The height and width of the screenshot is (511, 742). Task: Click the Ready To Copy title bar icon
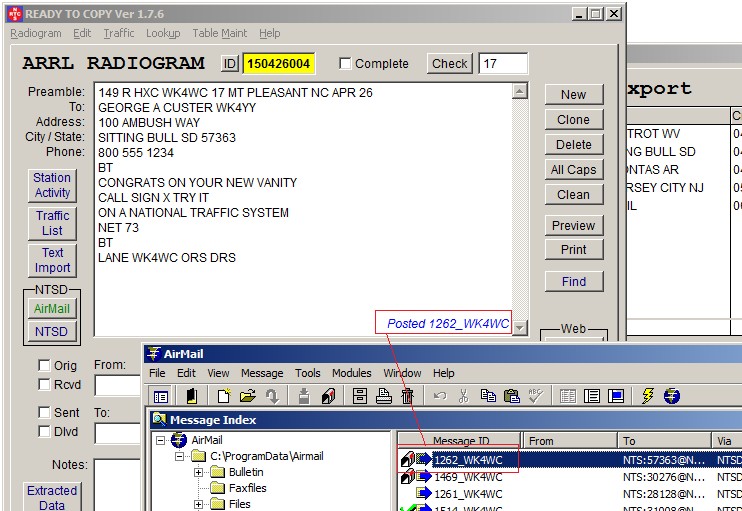(x=15, y=14)
